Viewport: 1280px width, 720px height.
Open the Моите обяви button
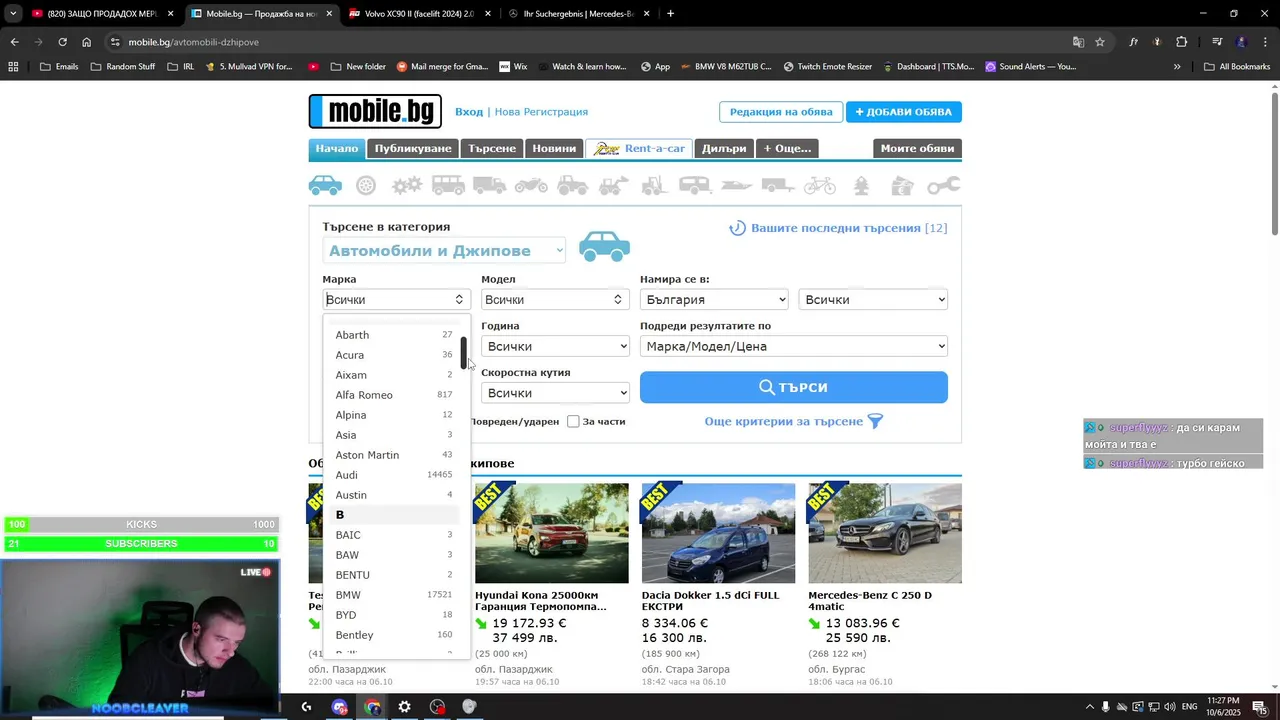pyautogui.click(x=917, y=149)
